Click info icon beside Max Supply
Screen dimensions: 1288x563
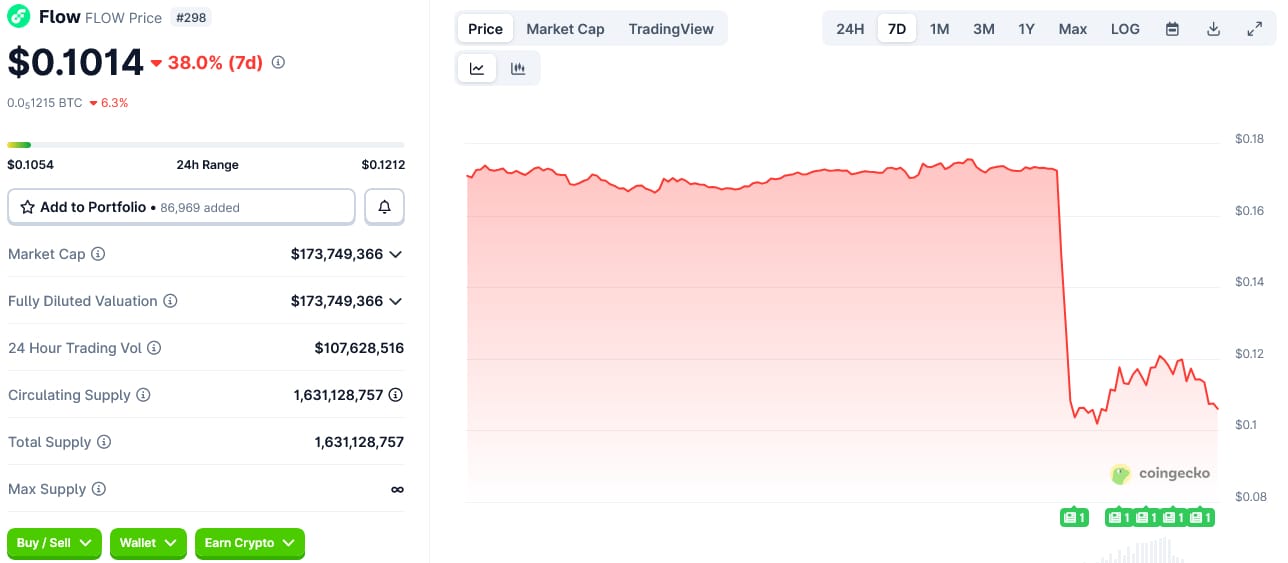[x=98, y=489]
